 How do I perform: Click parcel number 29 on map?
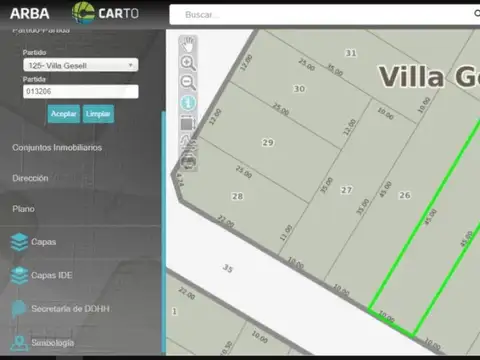pos(268,142)
